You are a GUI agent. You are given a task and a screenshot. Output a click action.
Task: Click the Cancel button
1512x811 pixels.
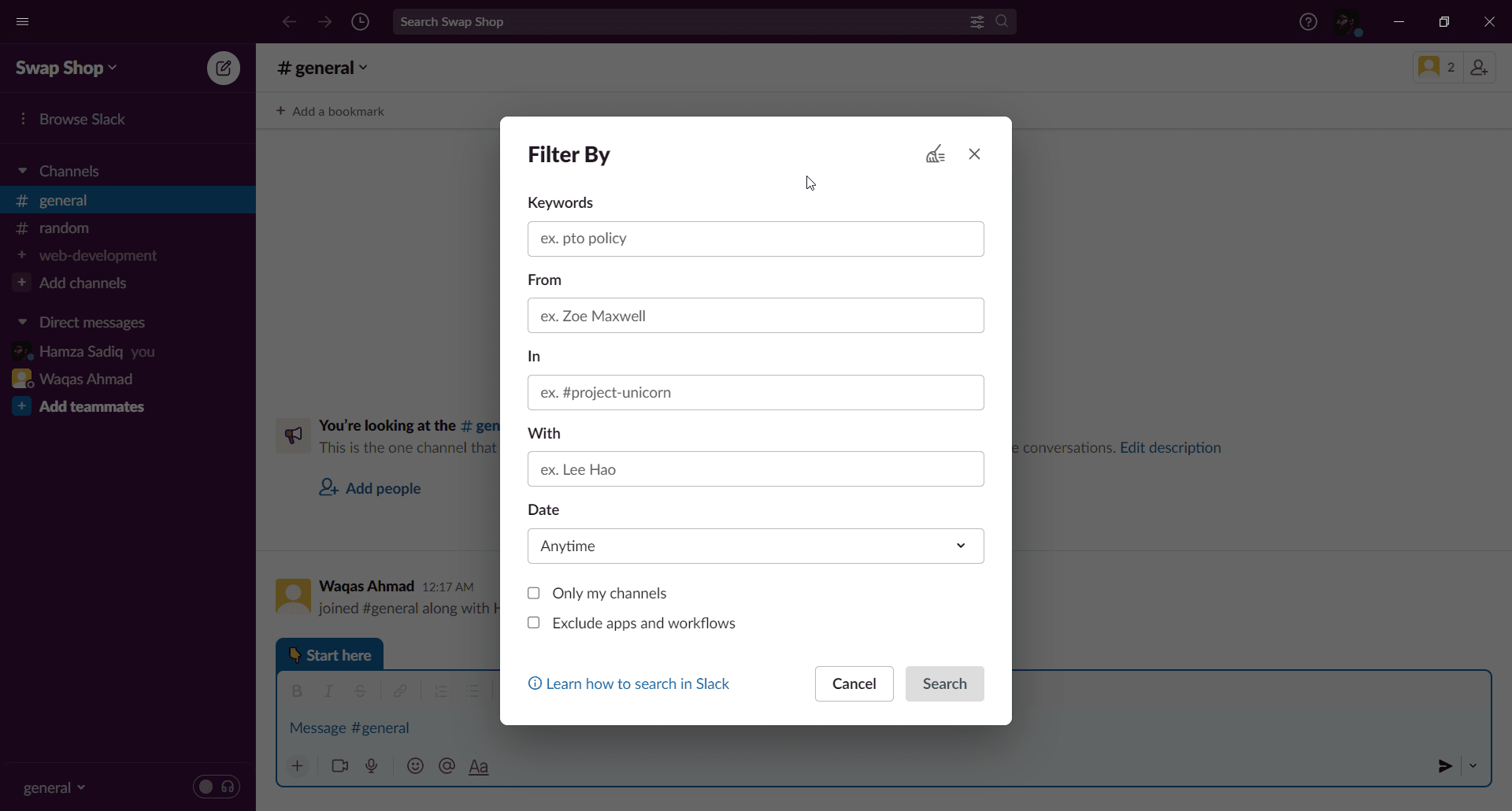[x=854, y=683]
